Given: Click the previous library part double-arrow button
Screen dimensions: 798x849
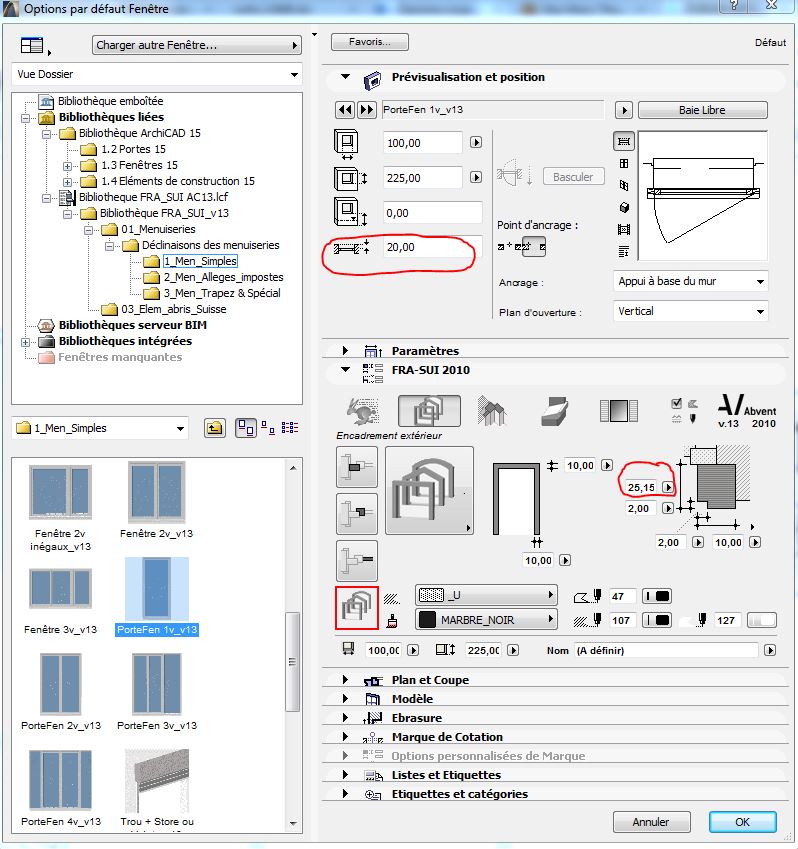Looking at the screenshot, I should coord(345,110).
